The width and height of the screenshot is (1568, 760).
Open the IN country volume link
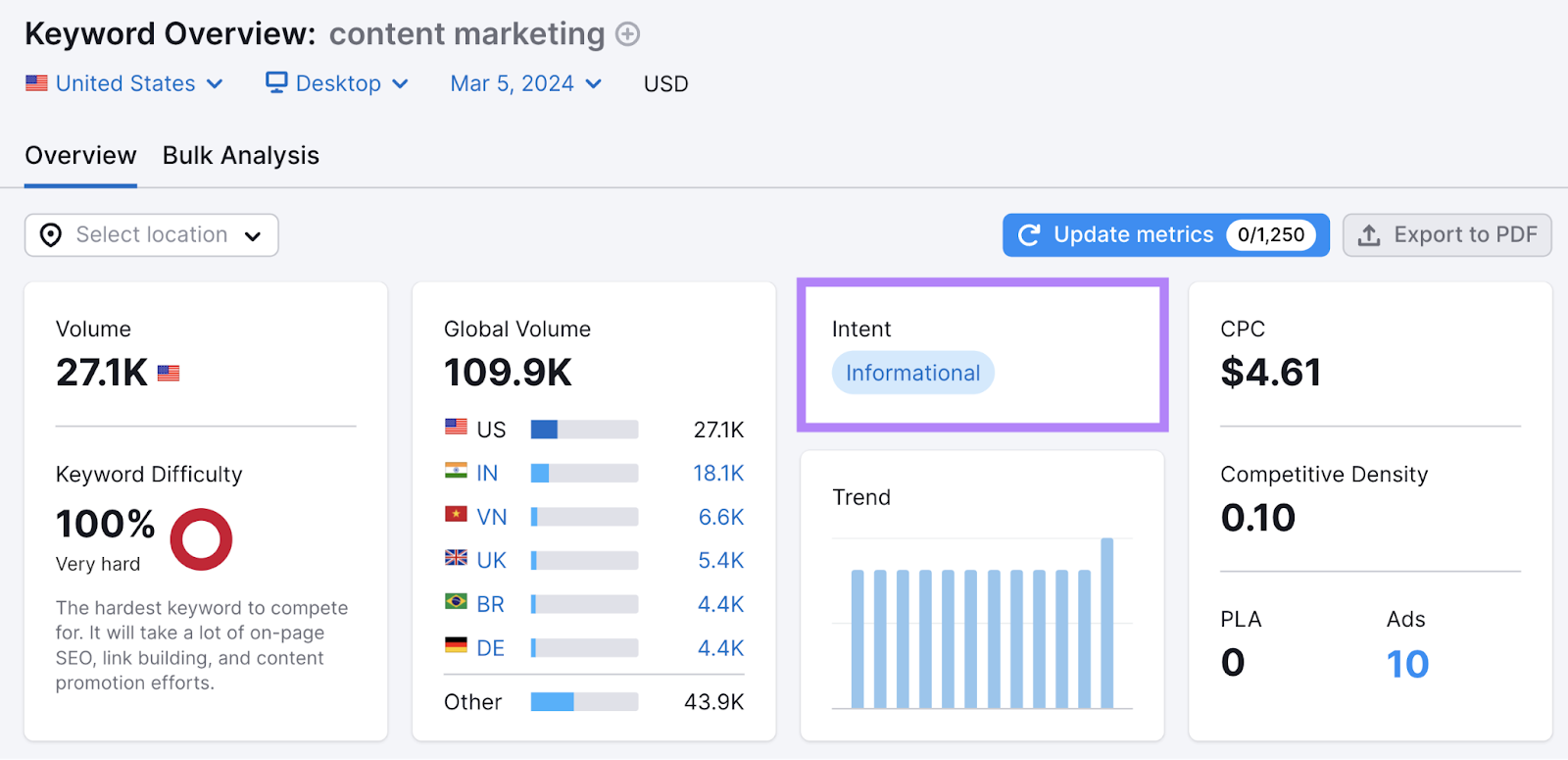[x=487, y=474]
